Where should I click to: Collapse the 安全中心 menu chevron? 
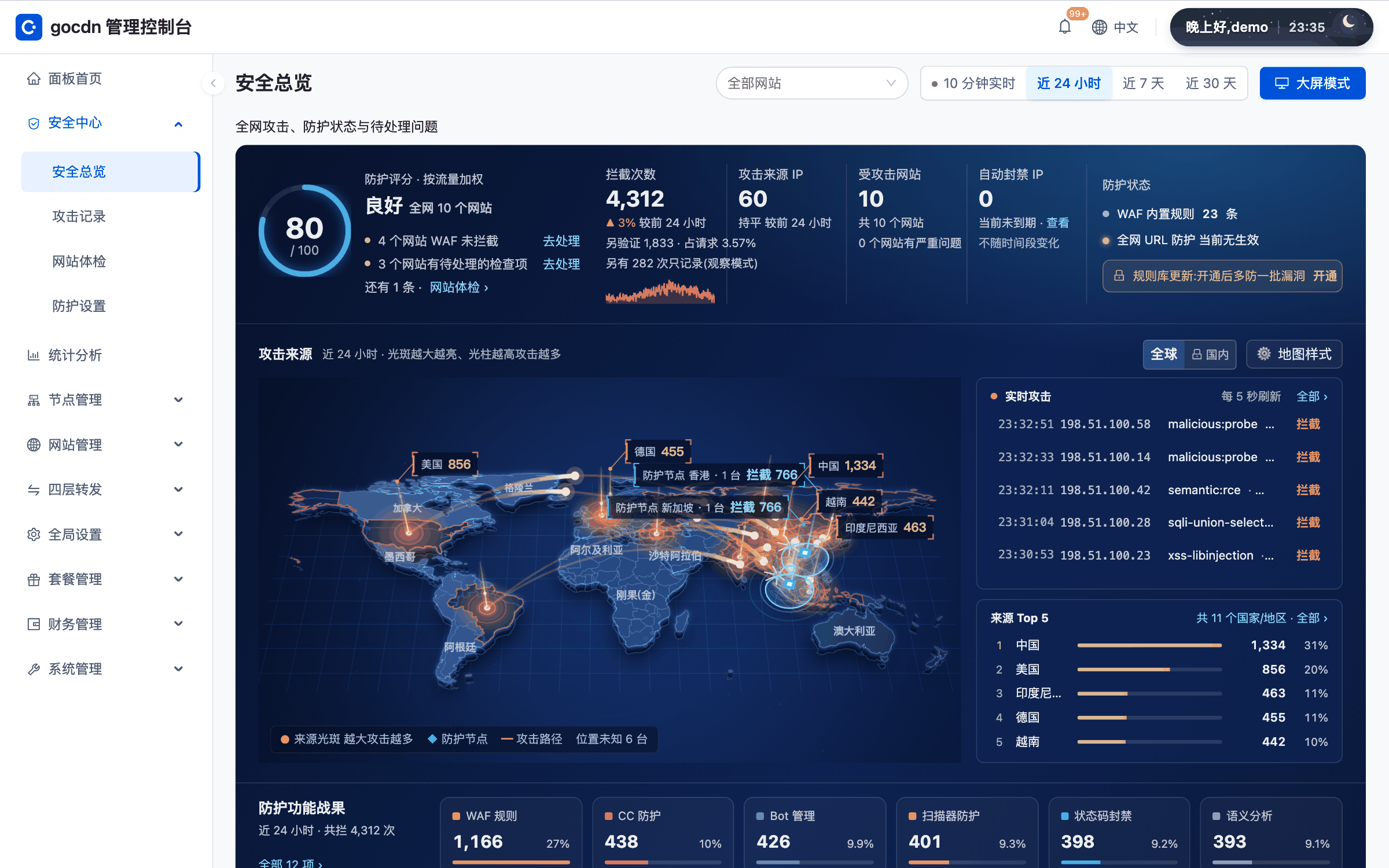pyautogui.click(x=178, y=124)
